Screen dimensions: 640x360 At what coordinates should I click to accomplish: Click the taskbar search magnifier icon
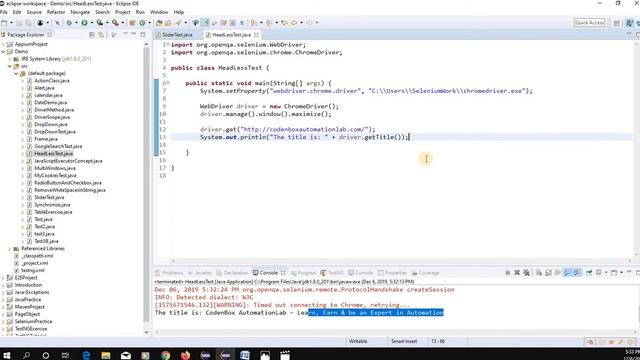(x=26, y=355)
